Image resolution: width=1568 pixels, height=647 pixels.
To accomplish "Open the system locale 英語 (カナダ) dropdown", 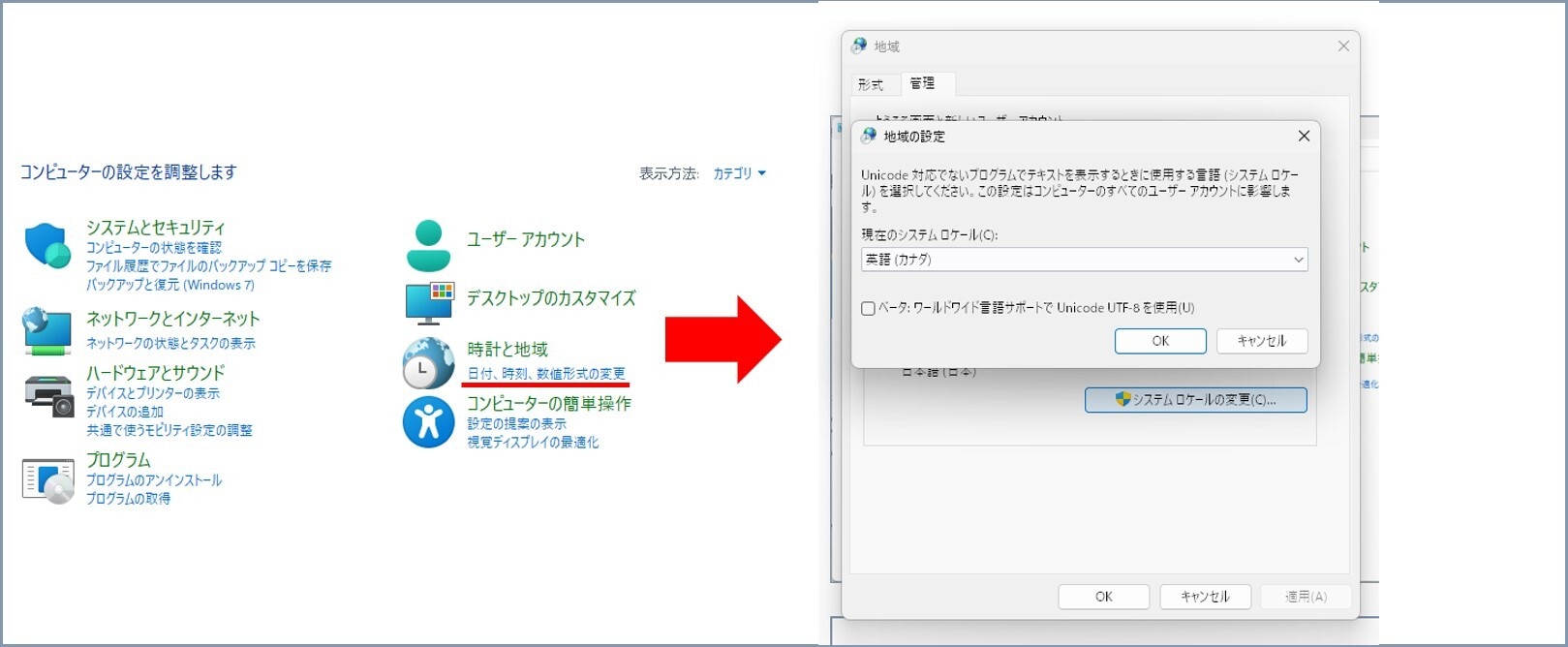I will pos(1085,260).
